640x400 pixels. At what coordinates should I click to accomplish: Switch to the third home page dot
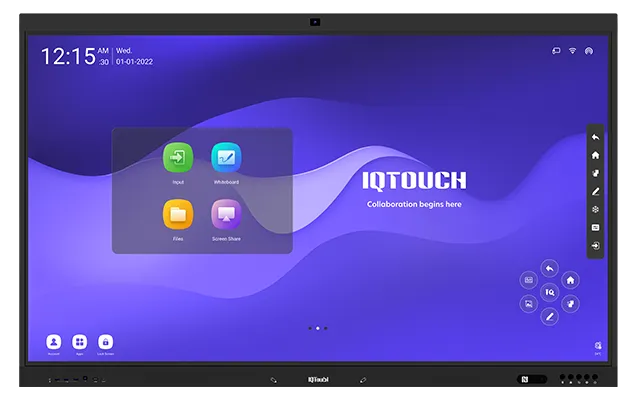pos(326,328)
